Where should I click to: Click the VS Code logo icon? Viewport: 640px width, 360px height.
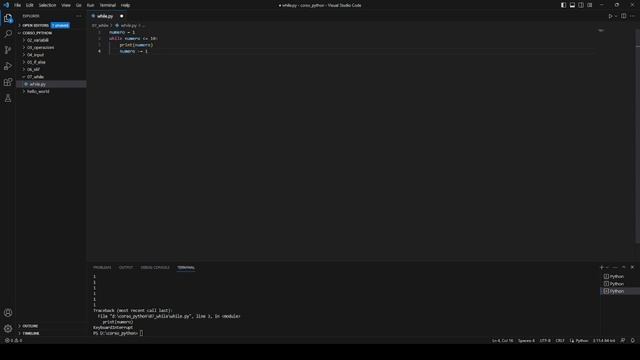coord(6,5)
